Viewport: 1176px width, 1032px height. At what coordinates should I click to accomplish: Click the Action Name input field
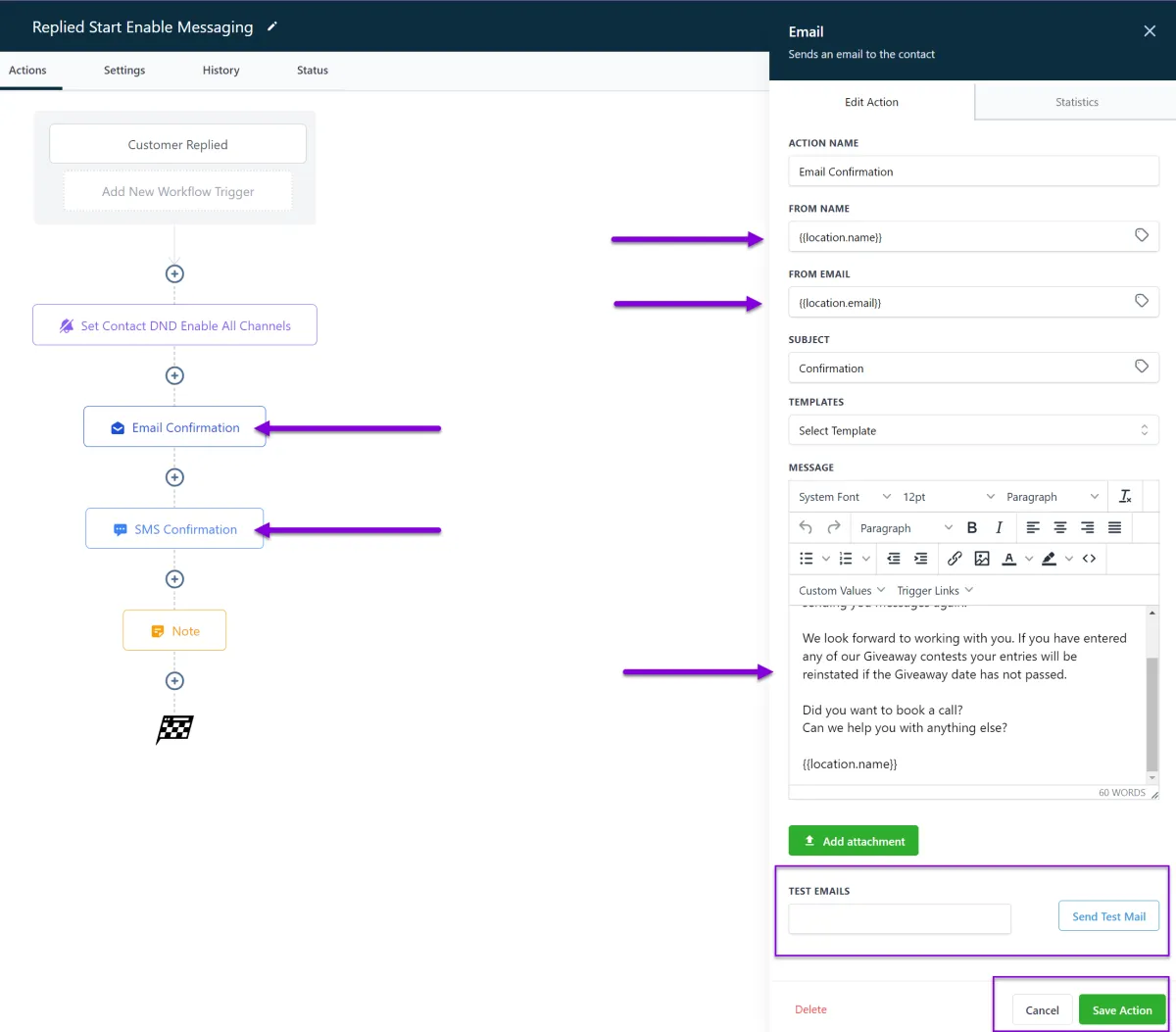[x=973, y=172]
